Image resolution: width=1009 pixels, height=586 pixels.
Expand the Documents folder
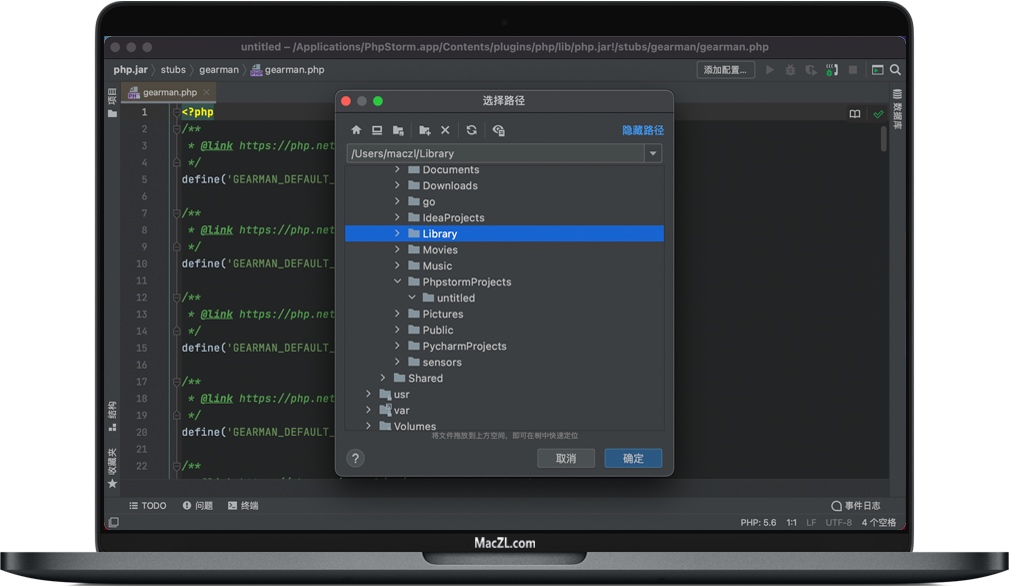click(396, 170)
